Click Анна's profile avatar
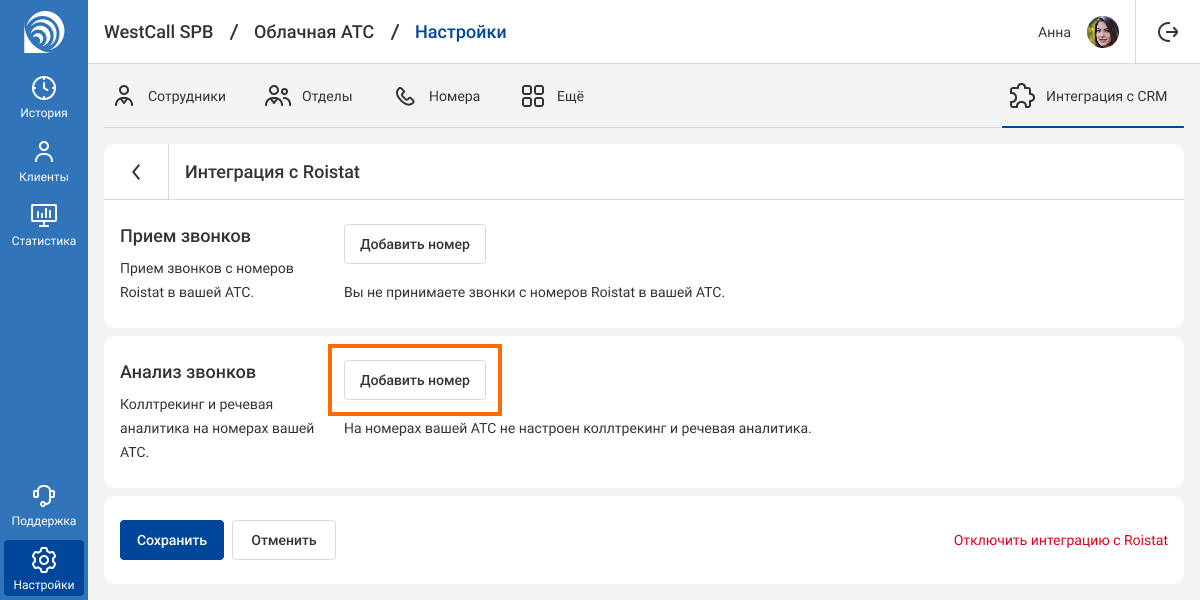1200x600 pixels. click(1102, 32)
